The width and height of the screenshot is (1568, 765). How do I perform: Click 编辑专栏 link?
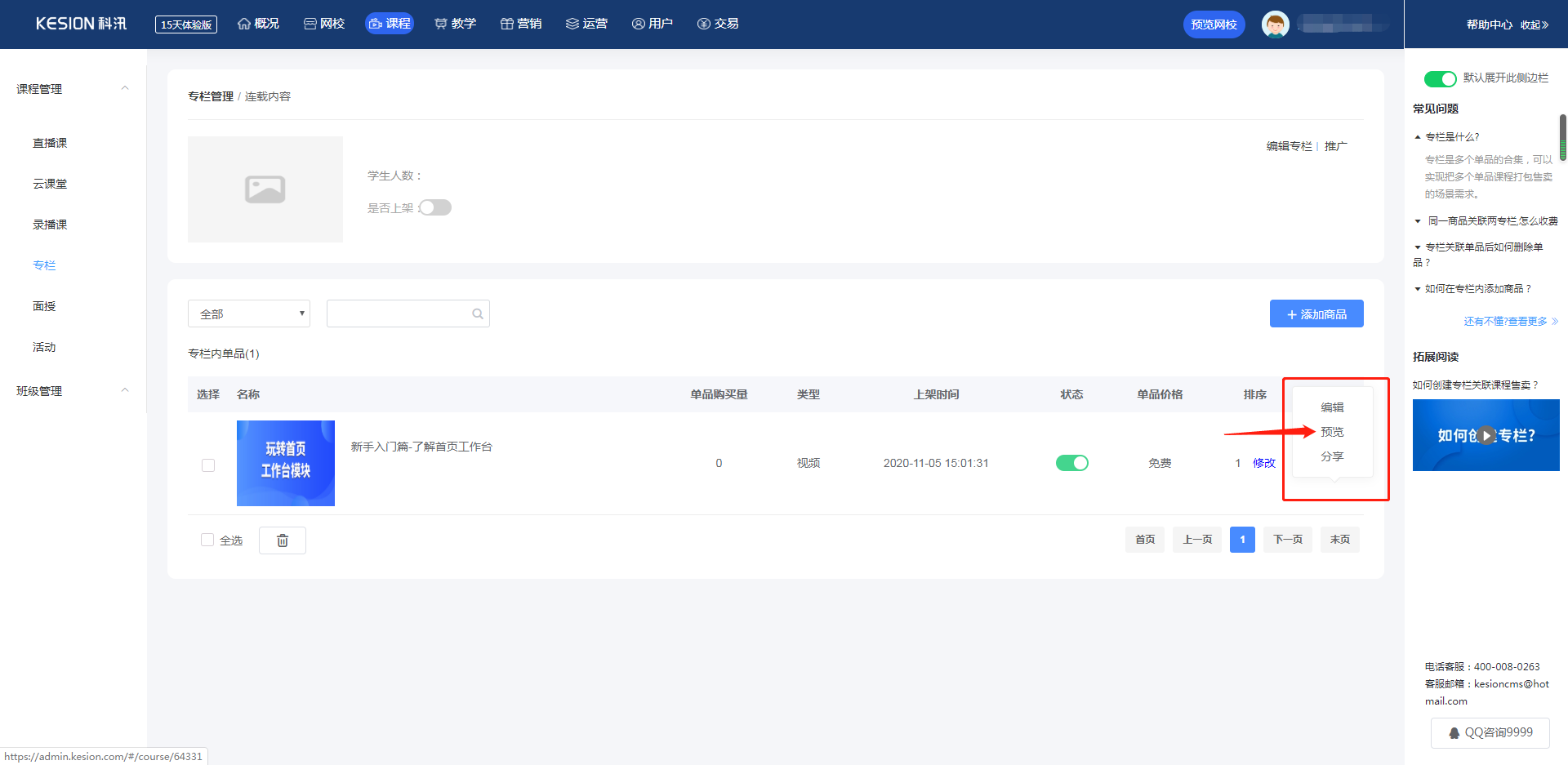click(1289, 146)
